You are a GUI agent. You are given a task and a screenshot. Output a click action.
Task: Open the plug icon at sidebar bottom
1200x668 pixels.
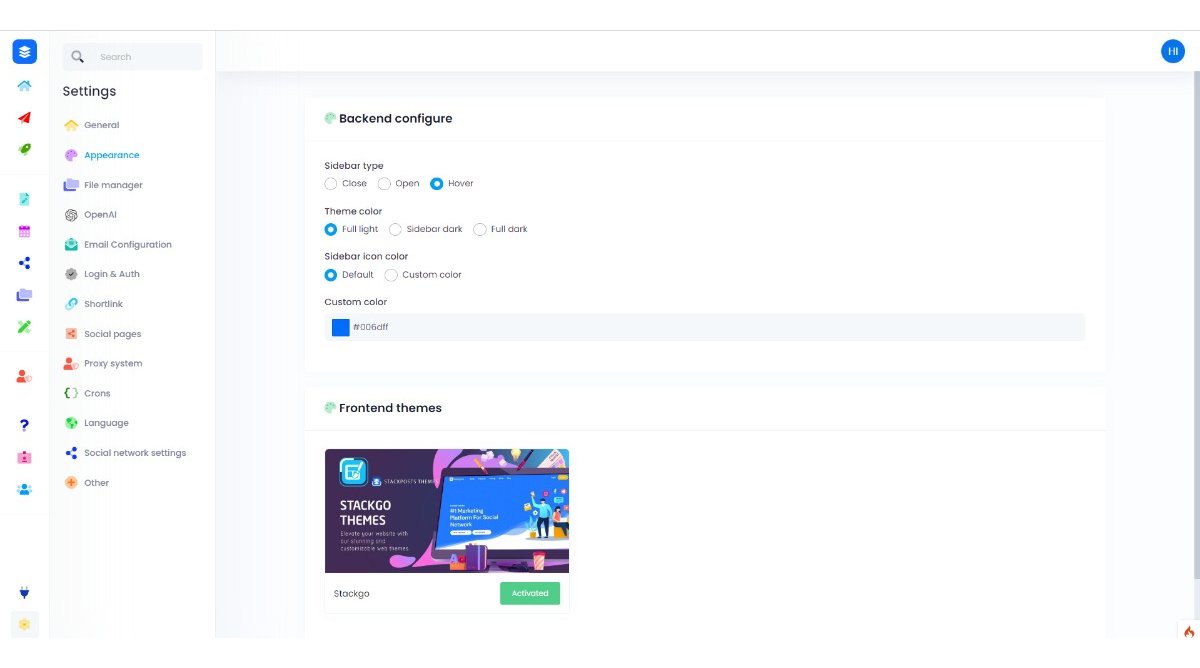point(24,593)
